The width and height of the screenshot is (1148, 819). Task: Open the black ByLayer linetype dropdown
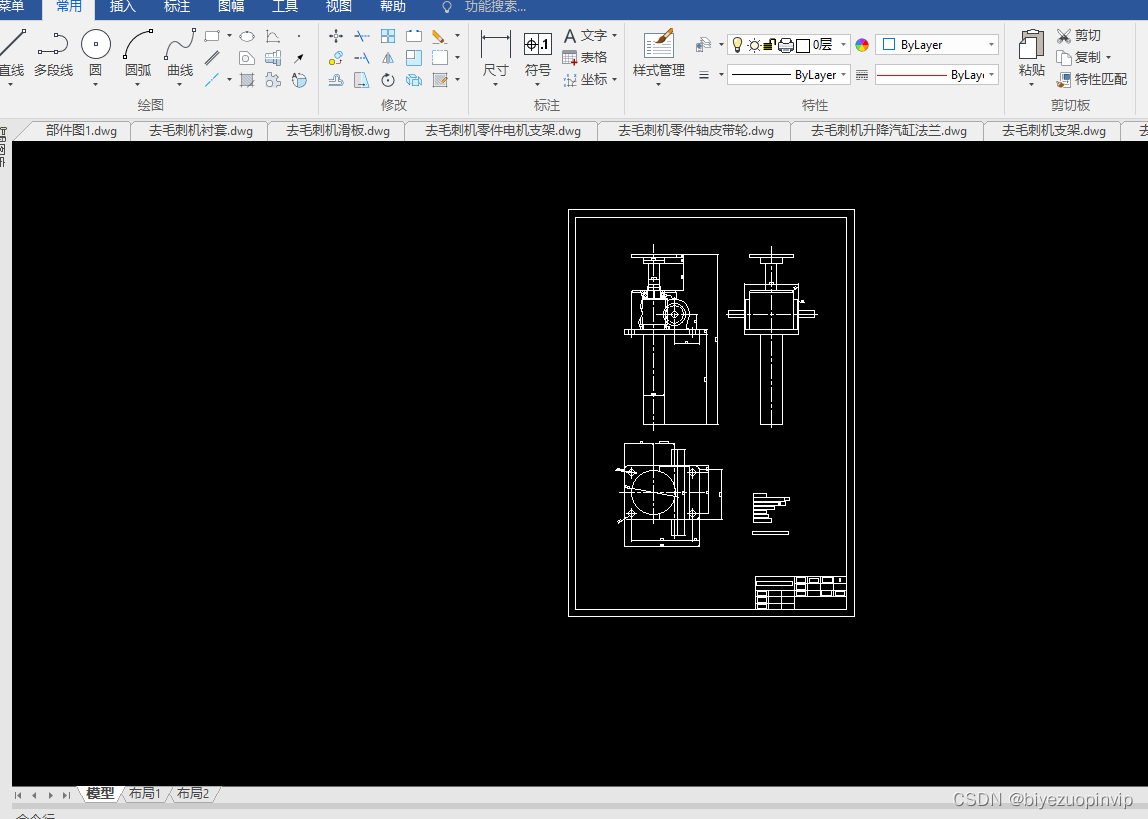coord(789,75)
